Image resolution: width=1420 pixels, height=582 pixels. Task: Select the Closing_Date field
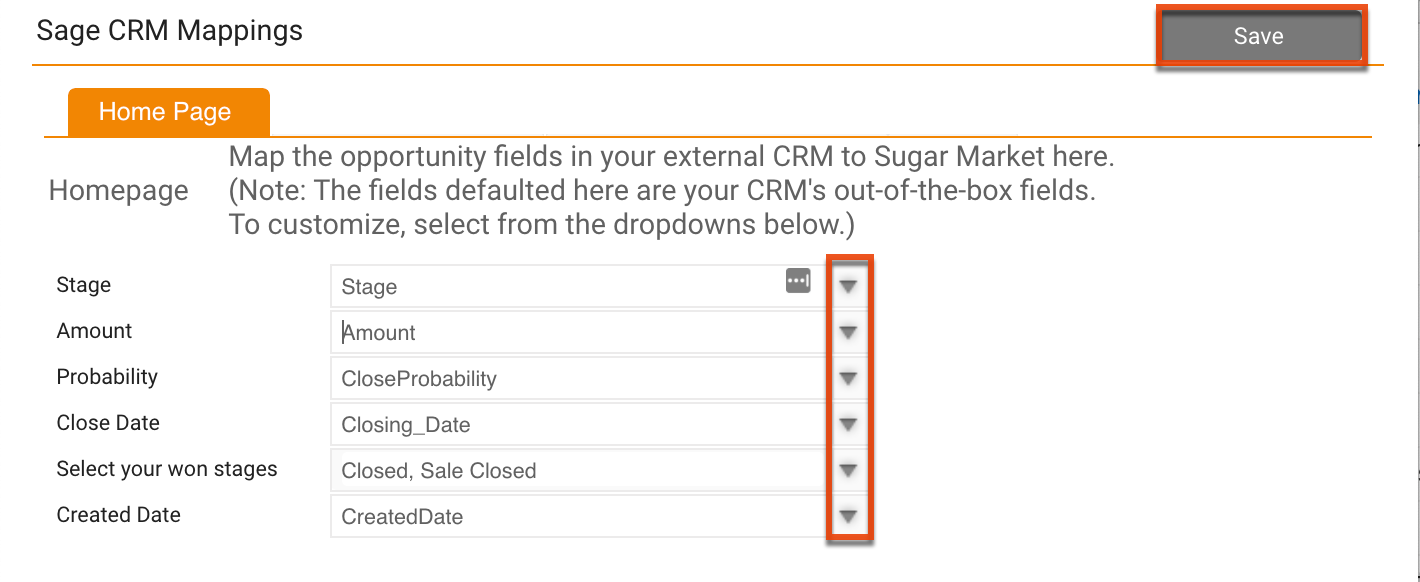point(580,425)
